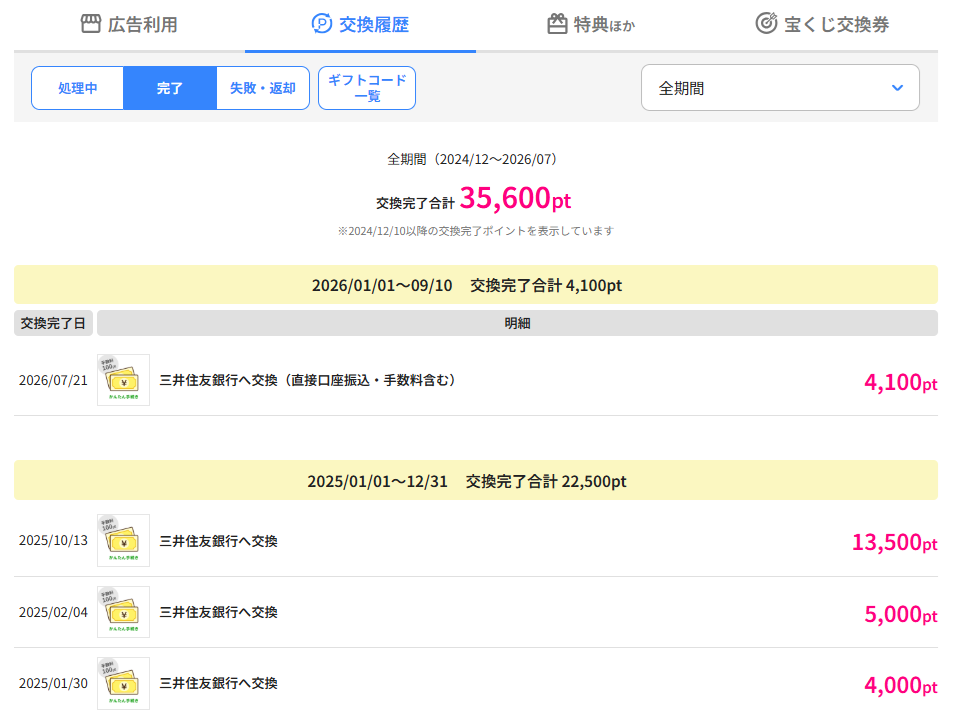Open the 全期間 period dropdown

tap(780, 88)
